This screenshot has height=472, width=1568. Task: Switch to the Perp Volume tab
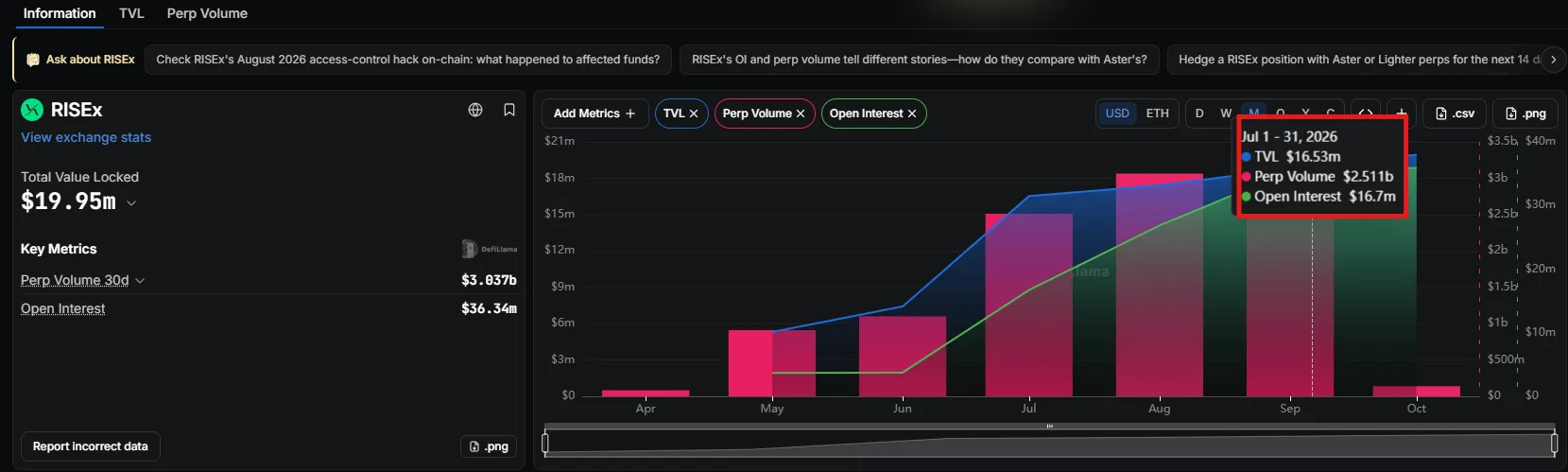tap(207, 13)
